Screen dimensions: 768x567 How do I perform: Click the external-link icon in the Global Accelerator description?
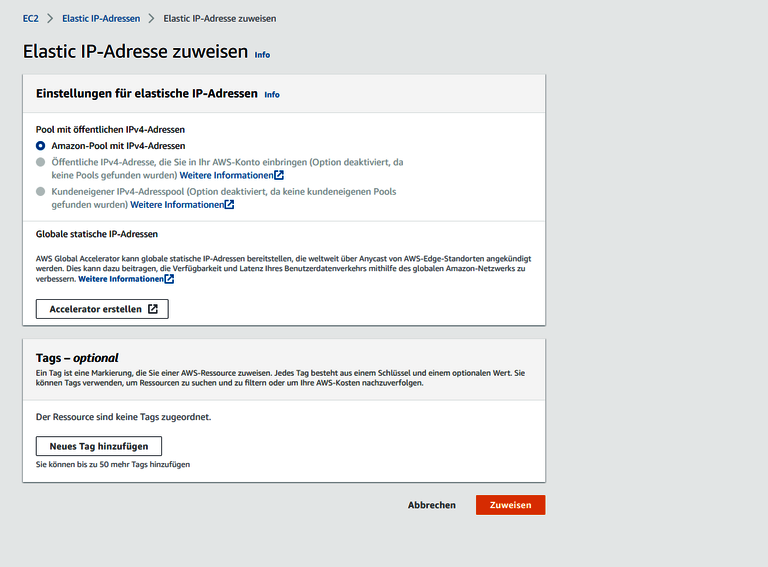(x=169, y=279)
